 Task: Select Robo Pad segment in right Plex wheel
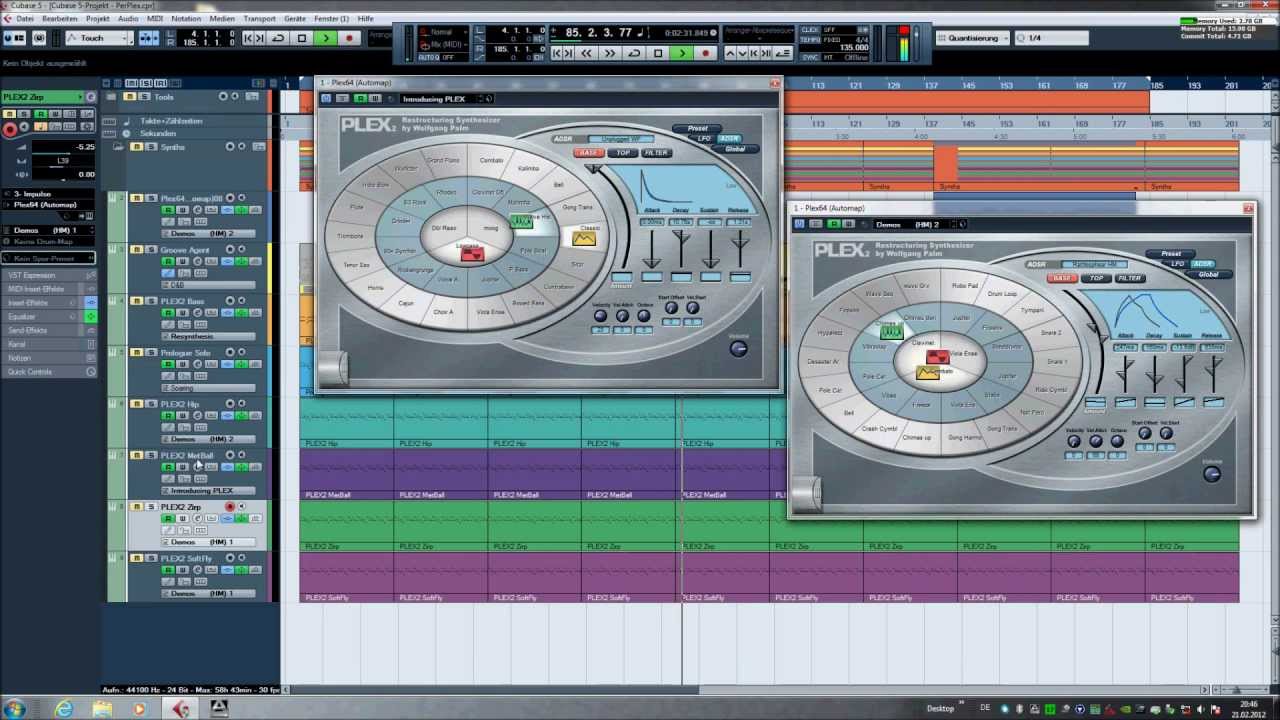[x=965, y=286]
